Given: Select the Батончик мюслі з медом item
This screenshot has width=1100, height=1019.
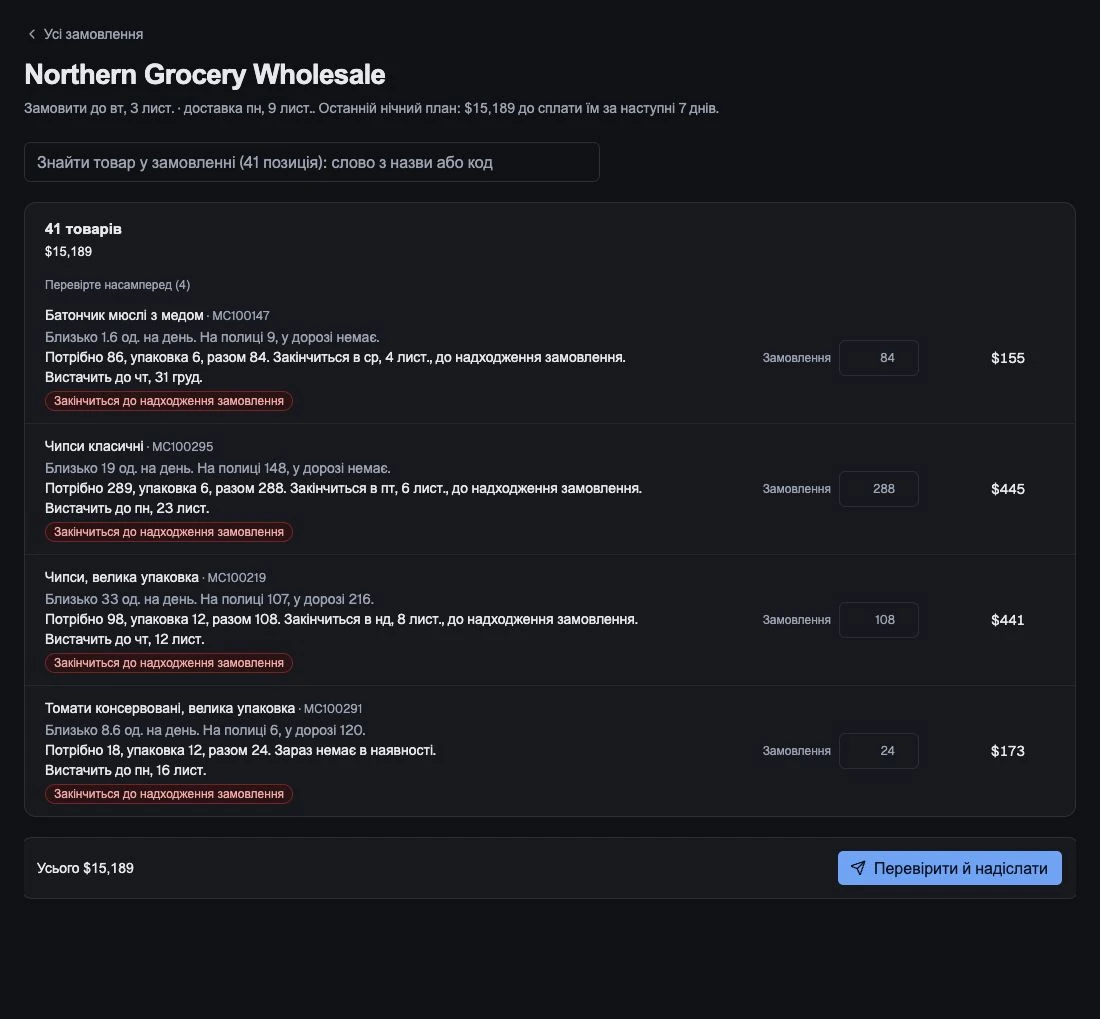Looking at the screenshot, I should pos(124,316).
